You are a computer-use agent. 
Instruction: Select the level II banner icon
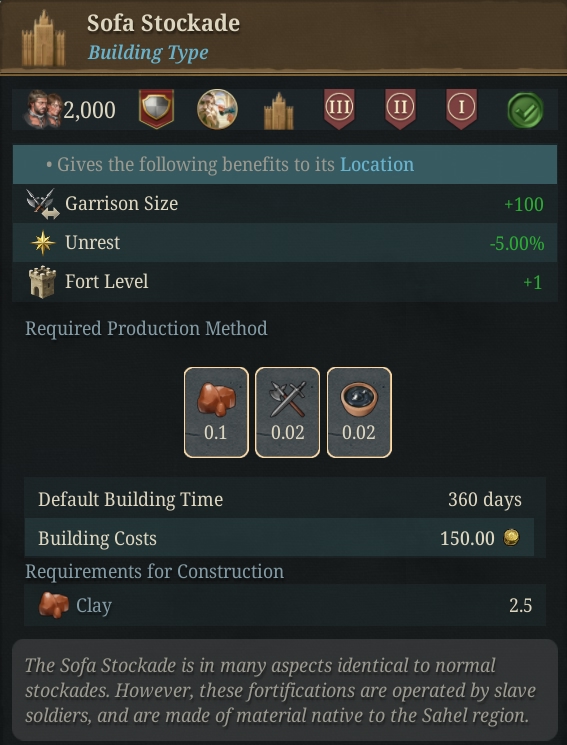[400, 109]
